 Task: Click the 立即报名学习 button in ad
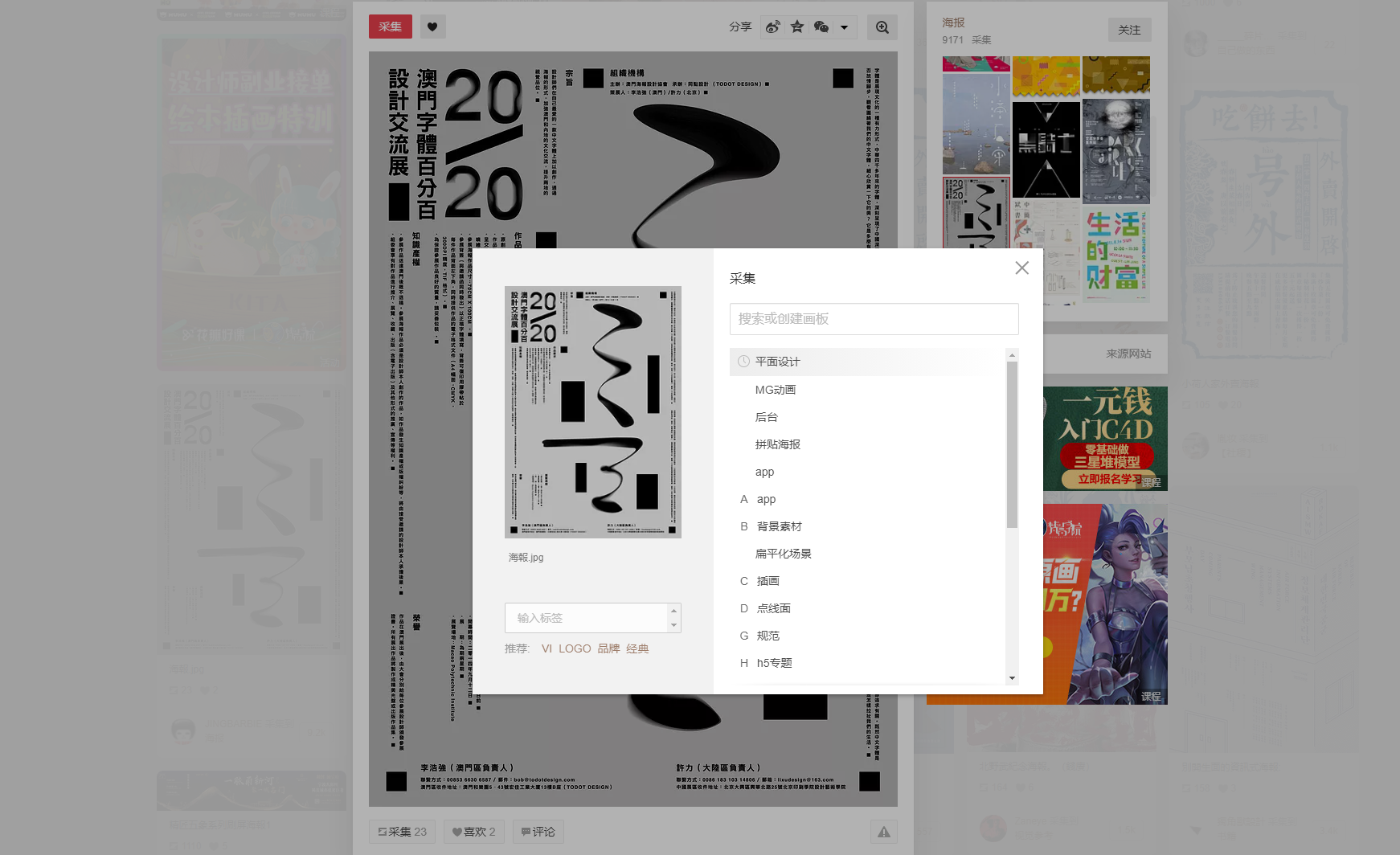click(1110, 479)
